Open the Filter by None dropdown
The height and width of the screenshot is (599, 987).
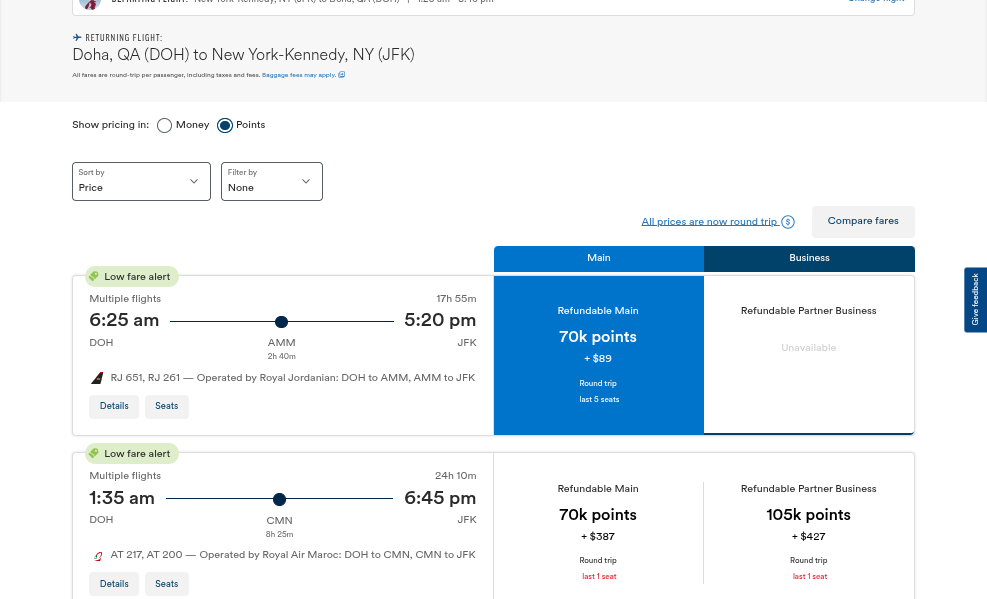(272, 181)
